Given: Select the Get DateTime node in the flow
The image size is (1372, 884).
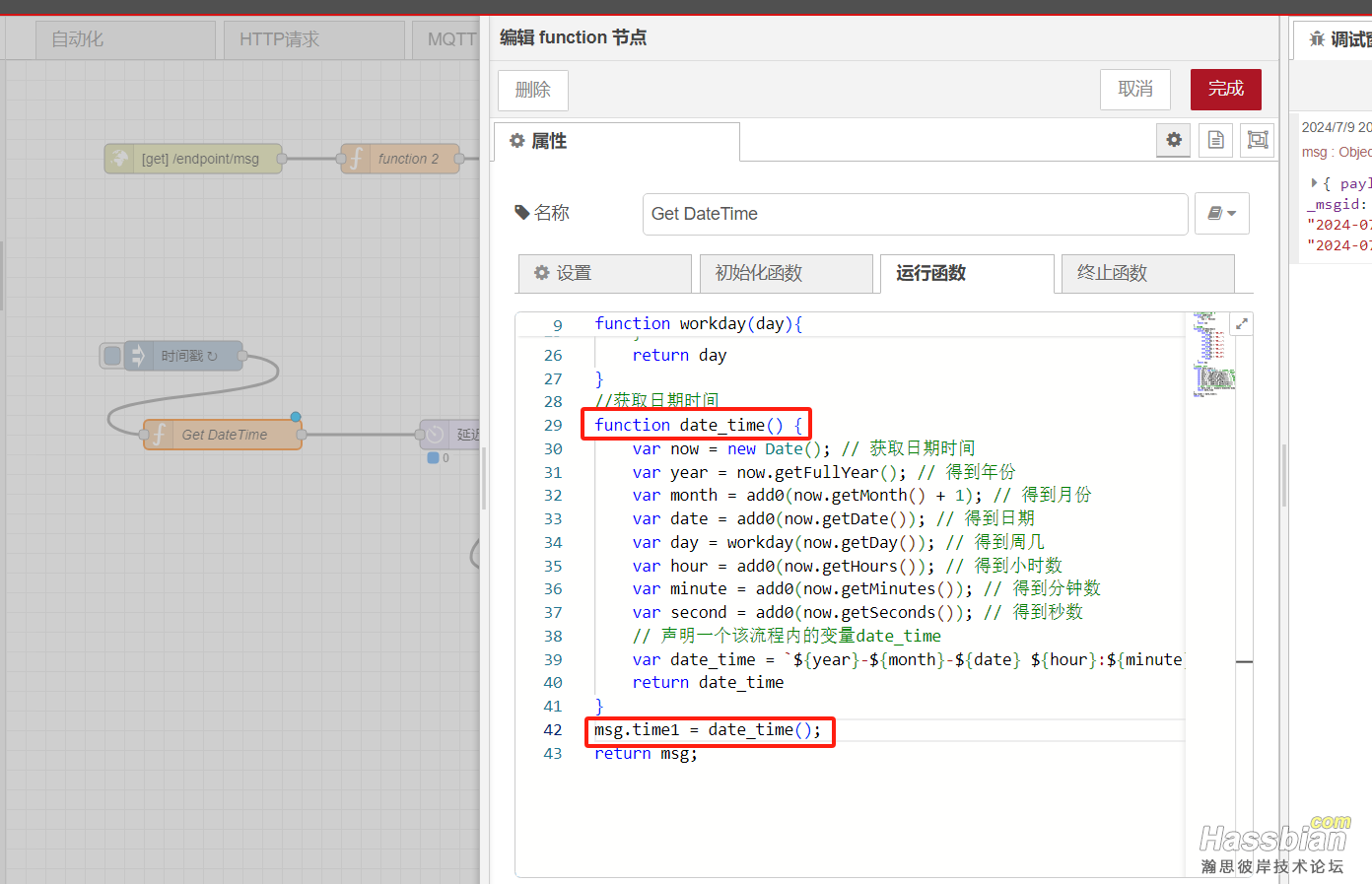Looking at the screenshot, I should pyautogui.click(x=223, y=435).
